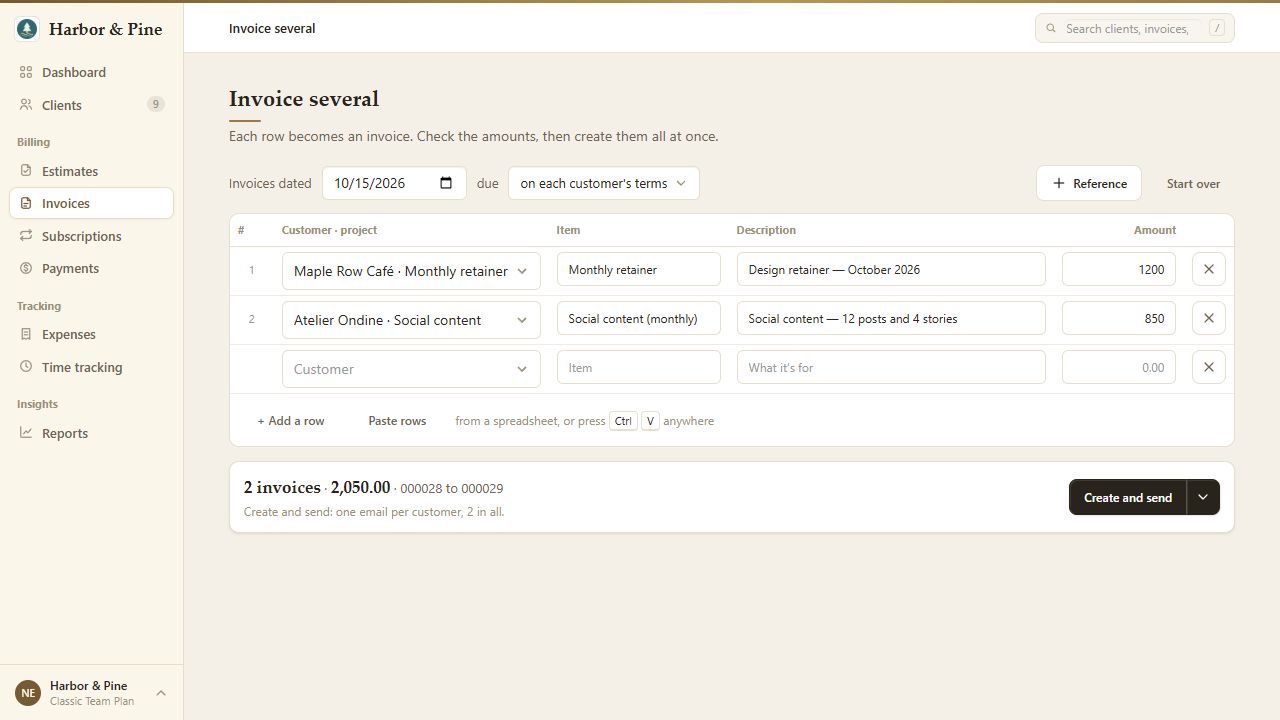Open the due terms dropdown

click(603, 183)
